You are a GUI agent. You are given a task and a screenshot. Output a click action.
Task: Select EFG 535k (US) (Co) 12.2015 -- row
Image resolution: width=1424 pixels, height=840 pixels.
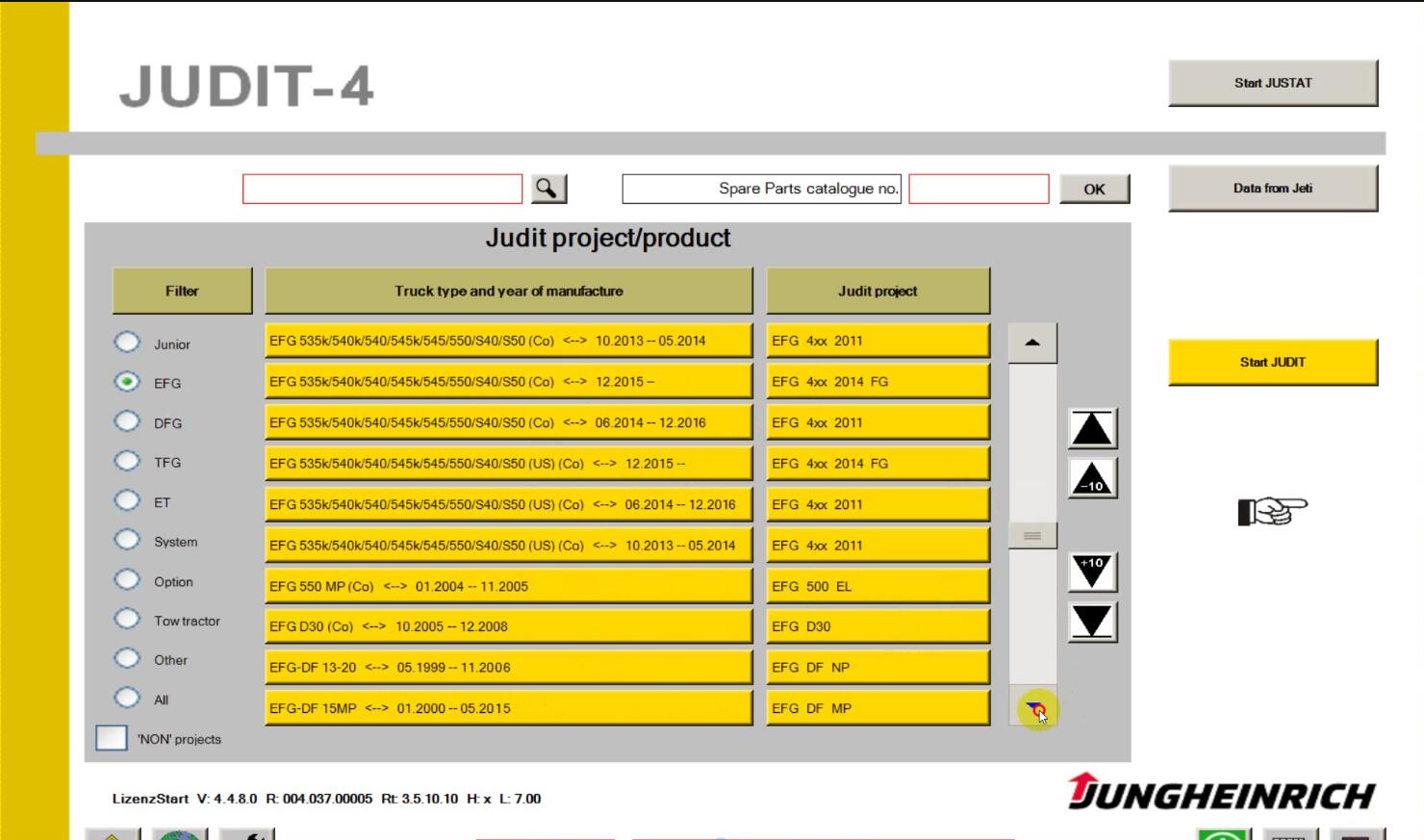[509, 464]
